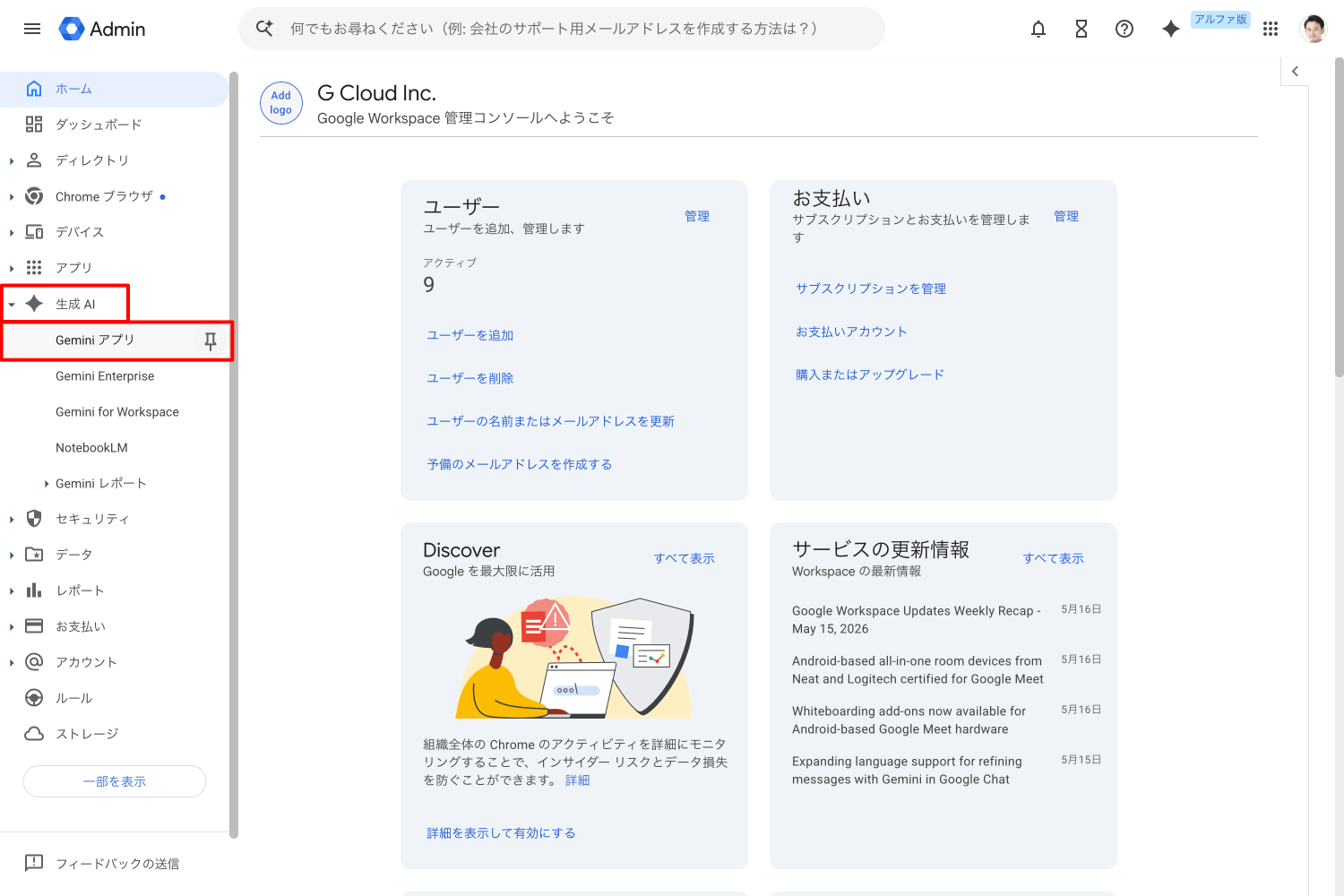The height and width of the screenshot is (896, 1344).
Task: Click the ルール icon
Action: coord(34,698)
